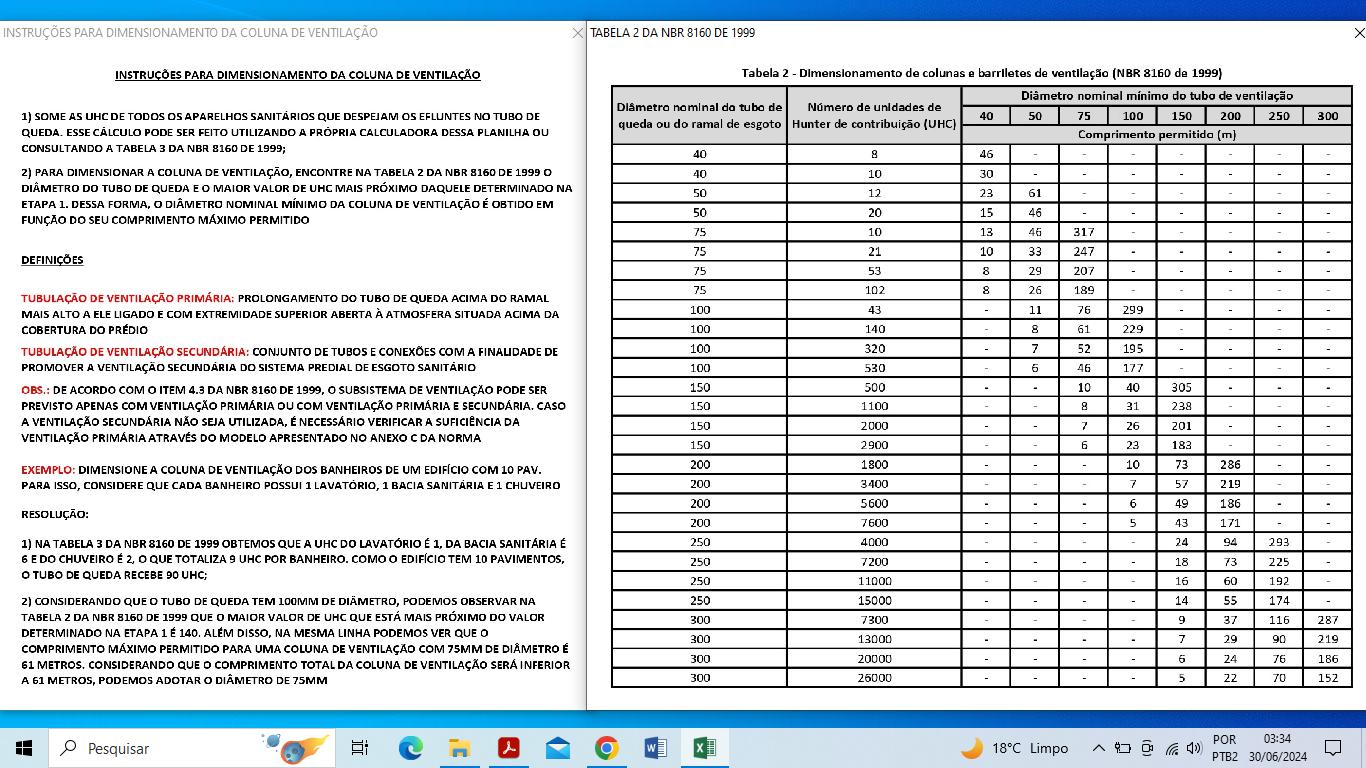Open the Windows Start menu

point(24,748)
